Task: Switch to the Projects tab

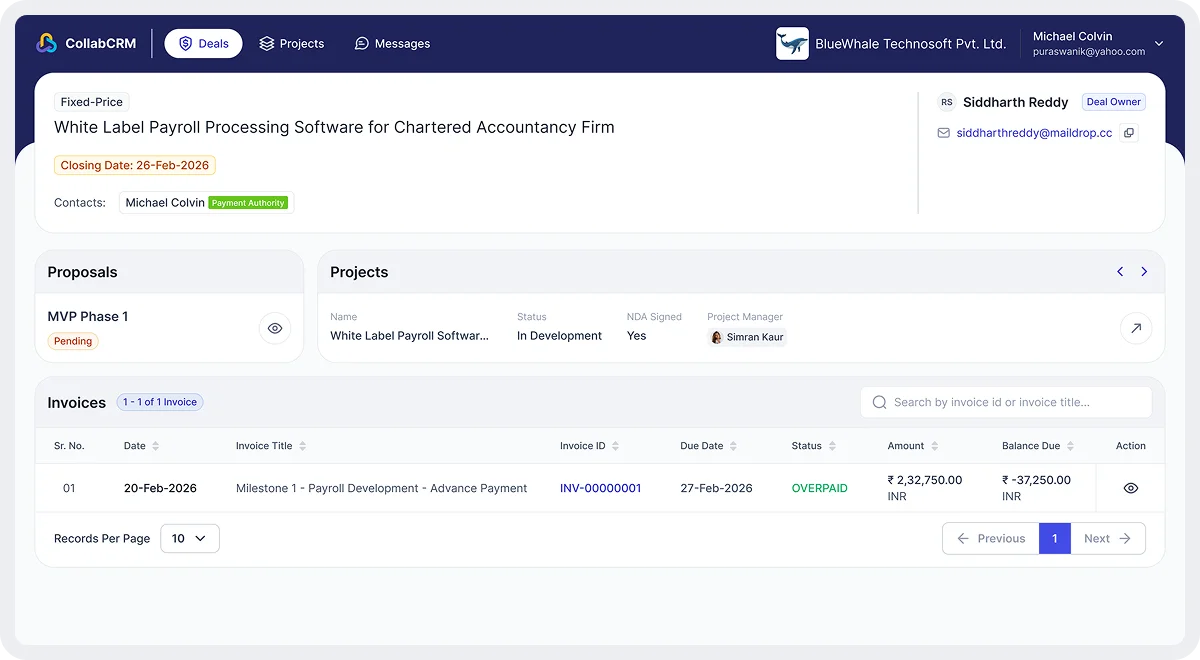Action: (x=292, y=43)
